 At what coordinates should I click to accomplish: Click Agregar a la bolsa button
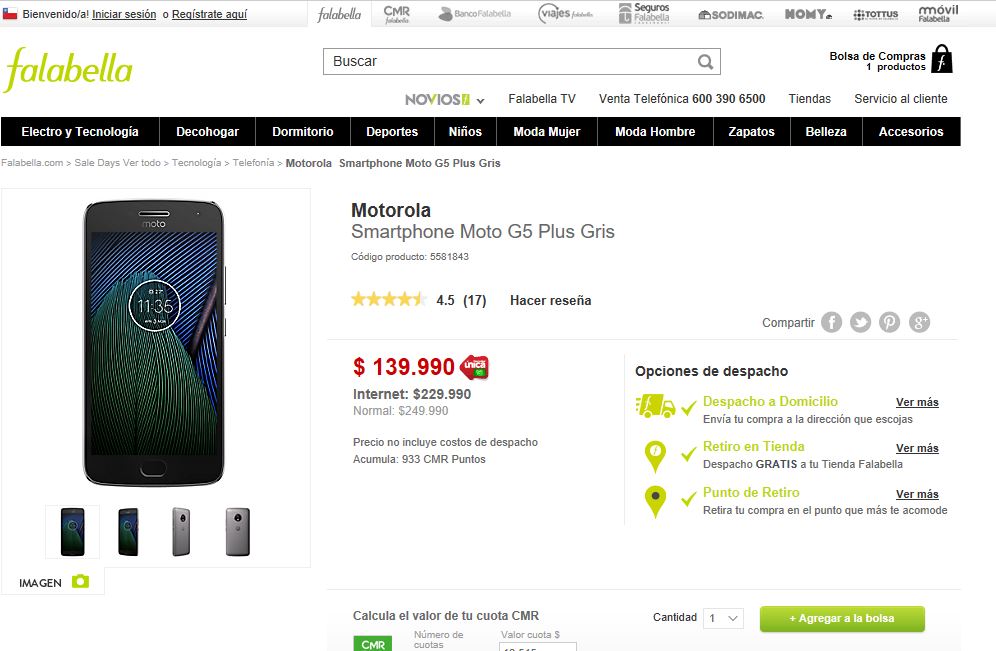pos(841,618)
